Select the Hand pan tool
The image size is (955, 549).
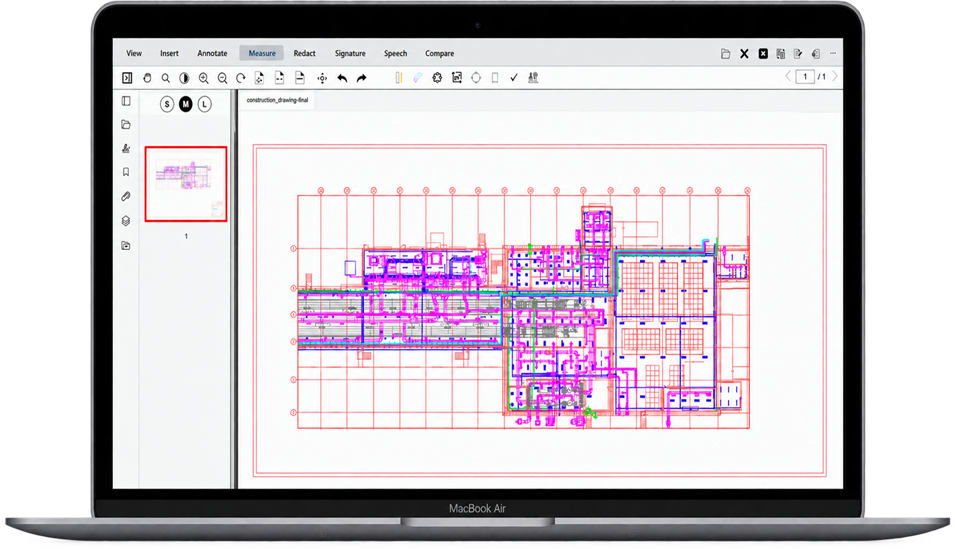point(147,78)
